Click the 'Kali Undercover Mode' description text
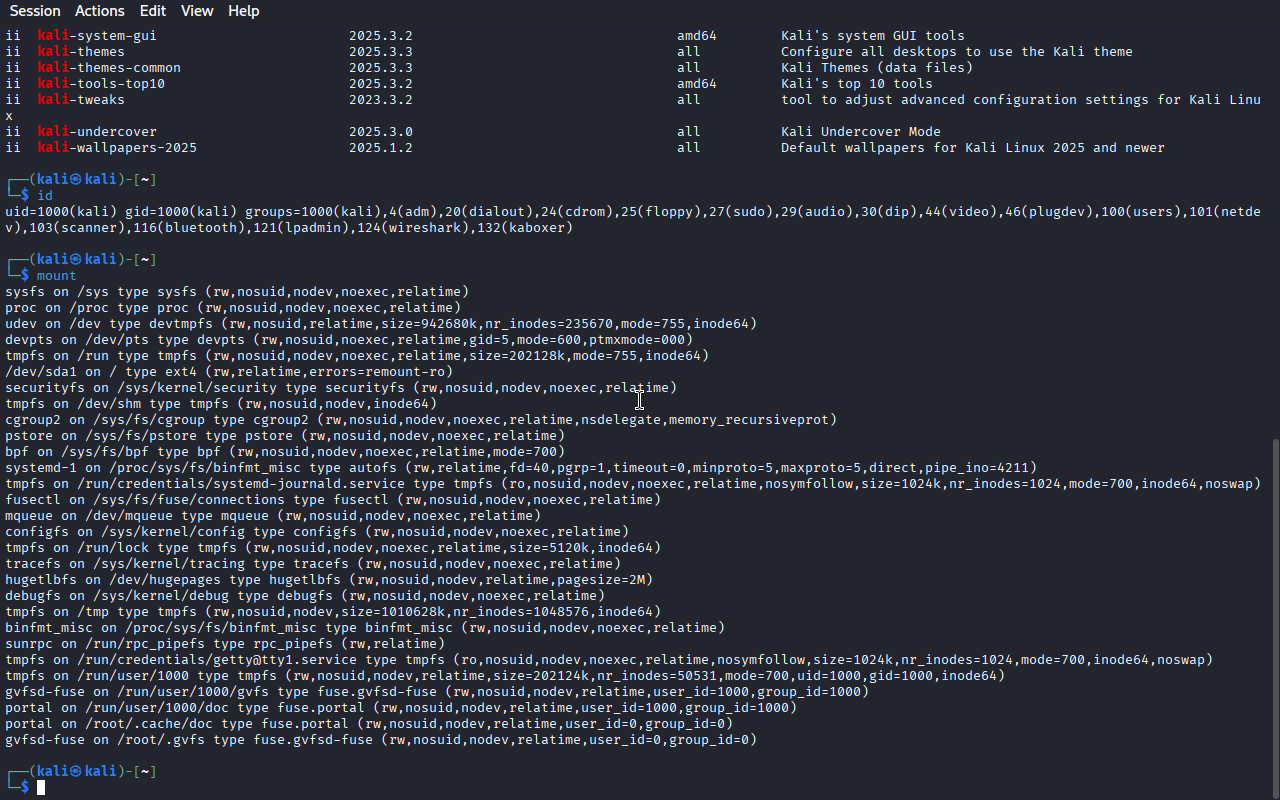The image size is (1280, 800). coord(861,132)
